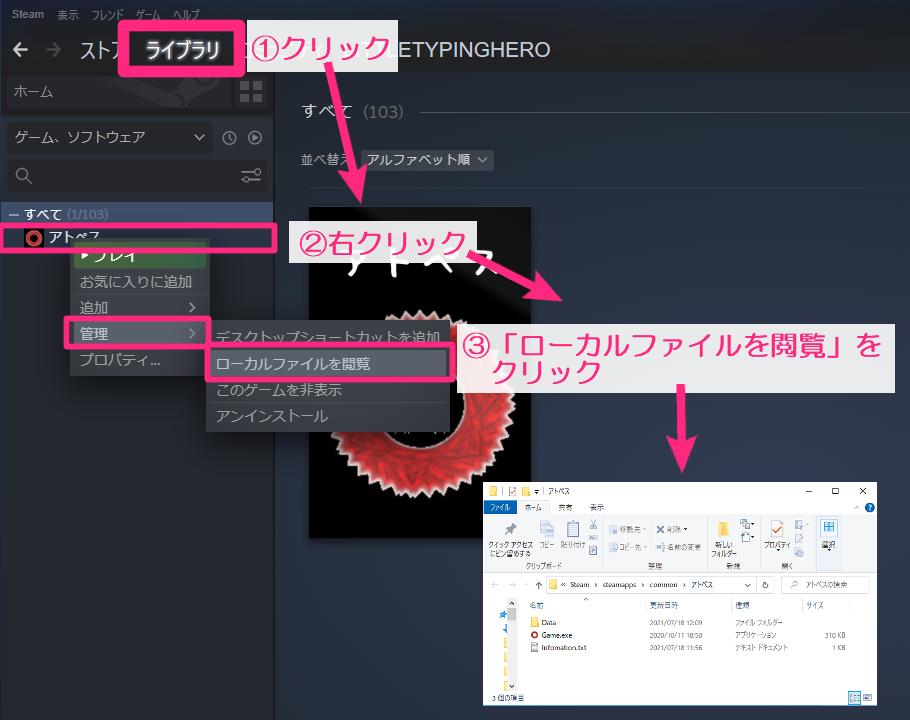Toggle the ready-to-play filter circle icon
The height and width of the screenshot is (720, 910).
click(x=255, y=137)
